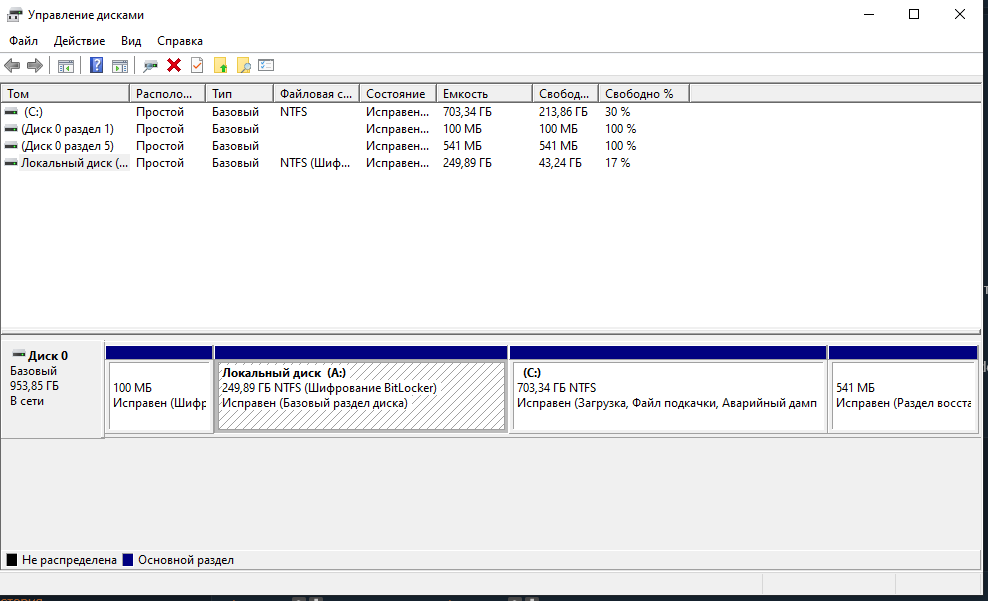Click the properties checkmark page icon
988x601 pixels.
coord(197,65)
